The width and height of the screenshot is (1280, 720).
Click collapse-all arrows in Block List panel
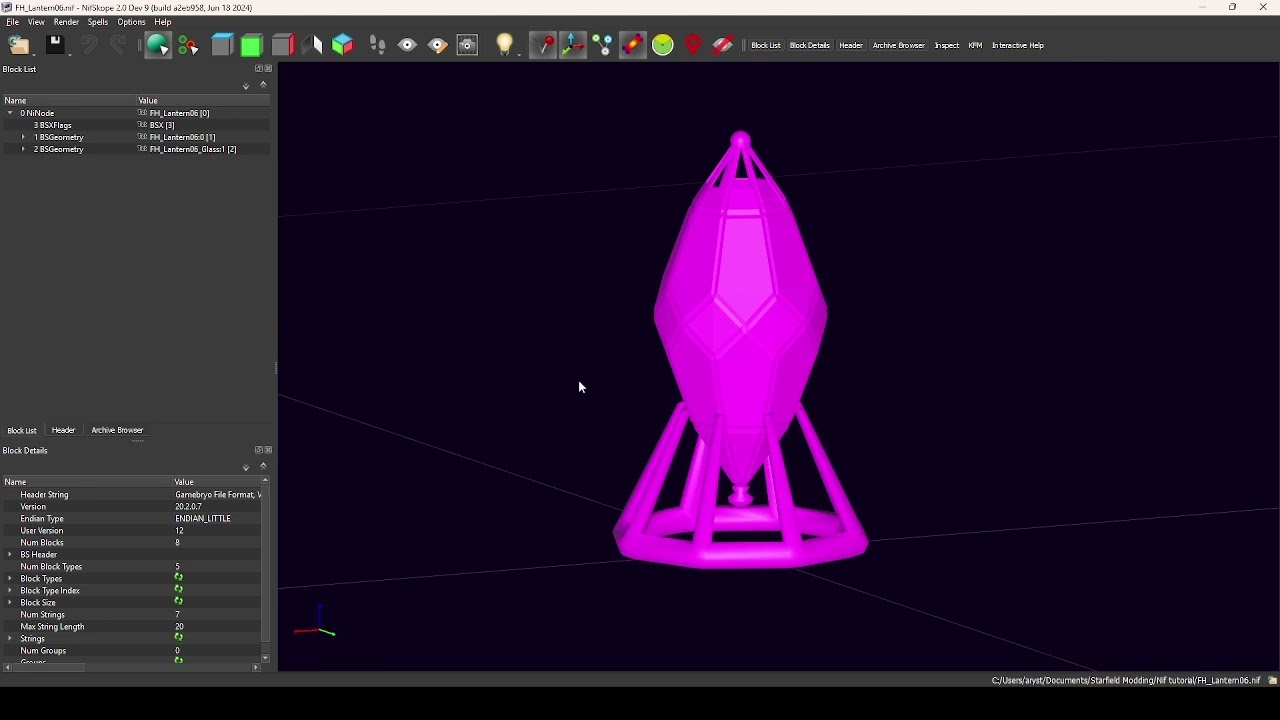tap(264, 85)
